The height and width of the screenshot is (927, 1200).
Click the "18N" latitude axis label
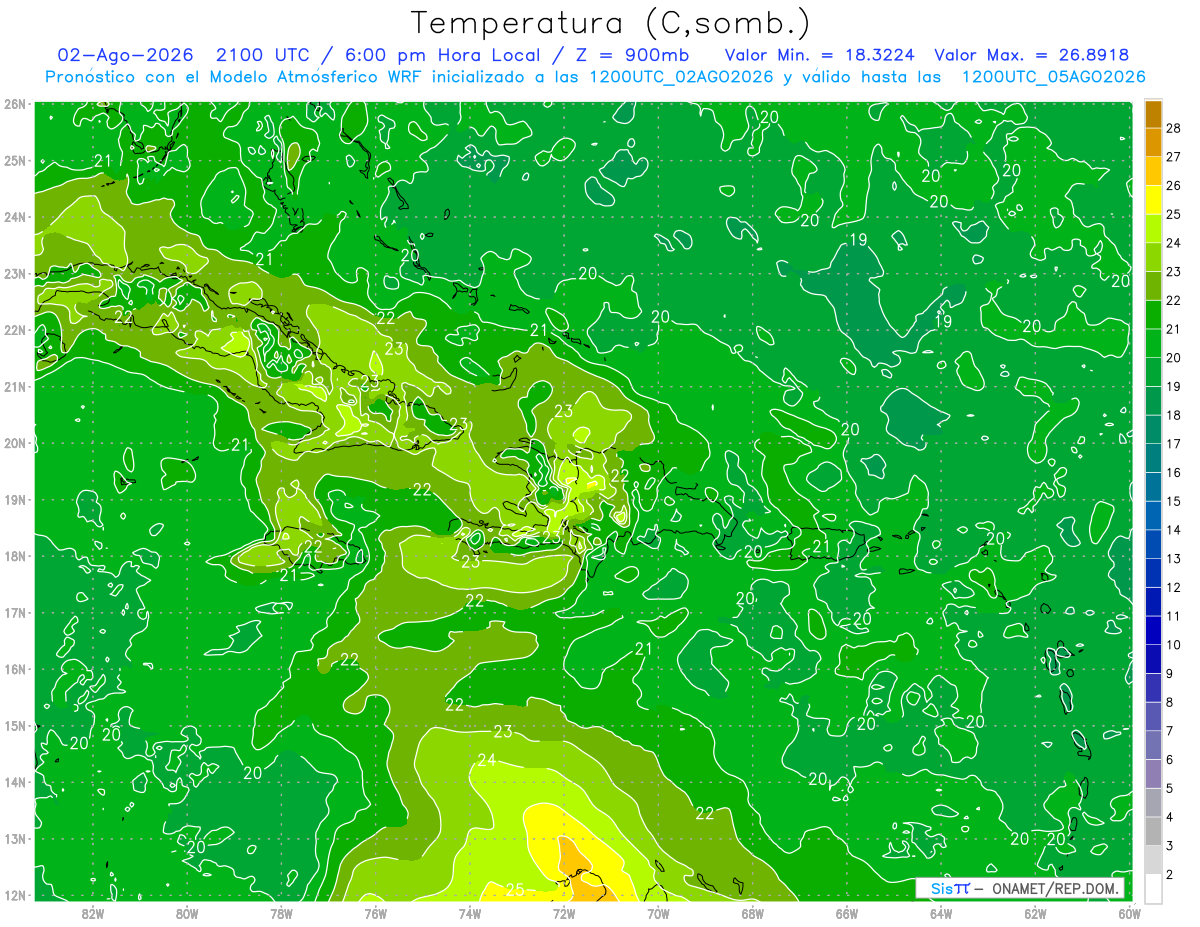(x=15, y=556)
